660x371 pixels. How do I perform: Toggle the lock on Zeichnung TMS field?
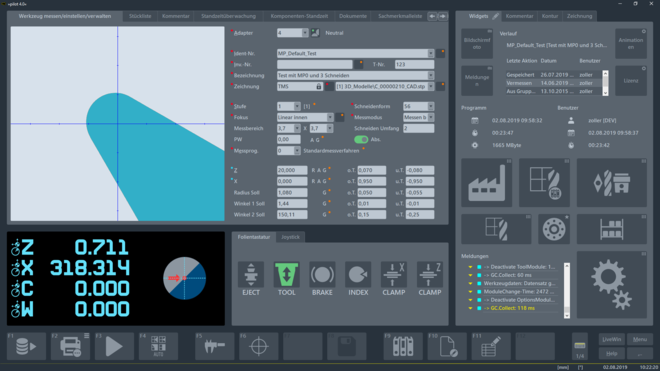pyautogui.click(x=319, y=86)
